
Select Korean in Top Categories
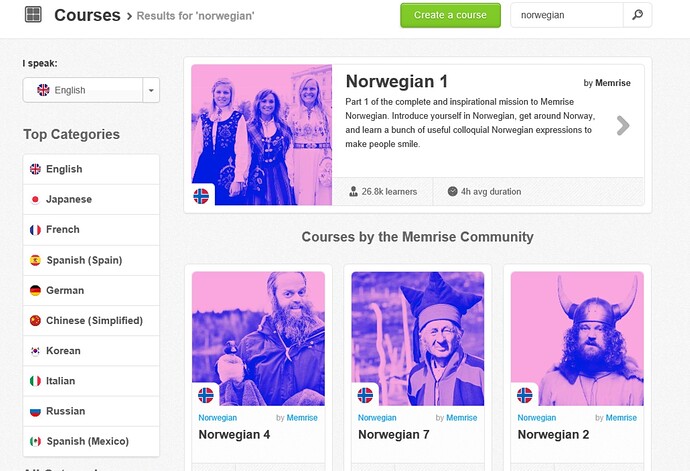click(91, 351)
